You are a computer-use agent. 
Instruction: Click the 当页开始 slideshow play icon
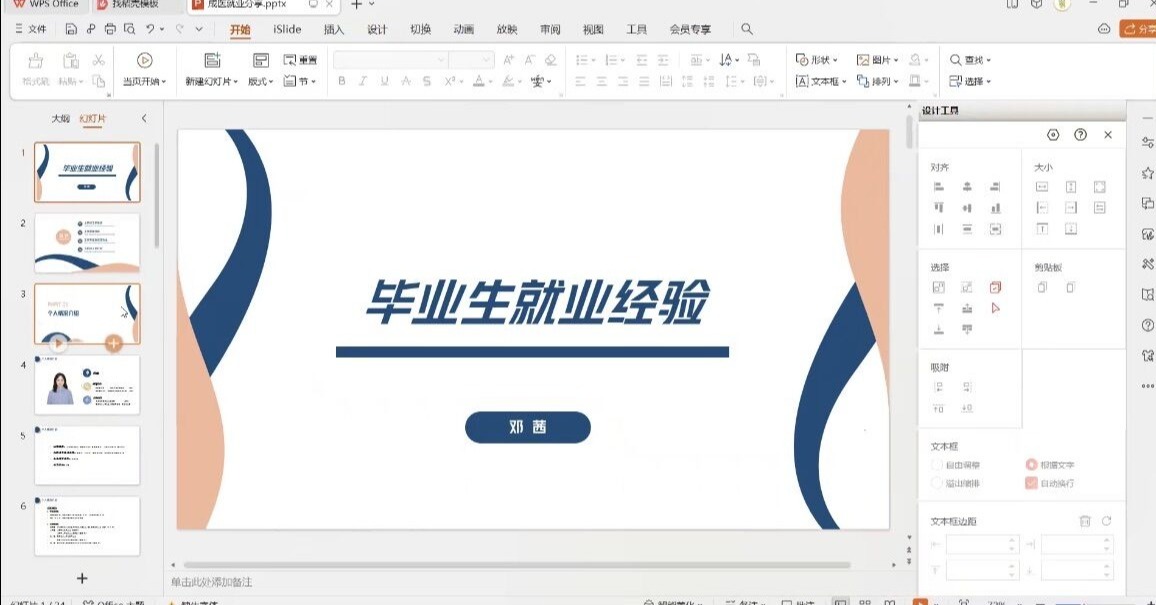coord(145,61)
